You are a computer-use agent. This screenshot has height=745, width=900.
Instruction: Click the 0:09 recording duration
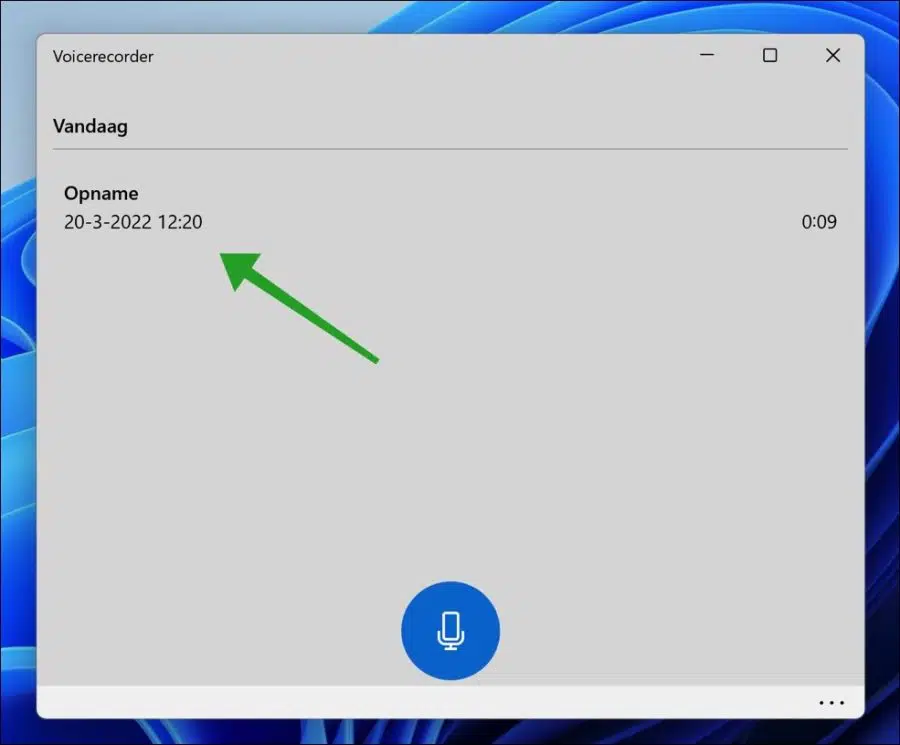[819, 222]
